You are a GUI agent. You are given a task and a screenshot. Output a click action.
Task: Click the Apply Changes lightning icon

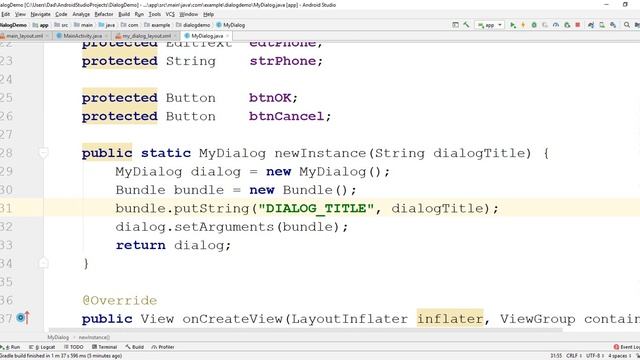[x=523, y=25]
